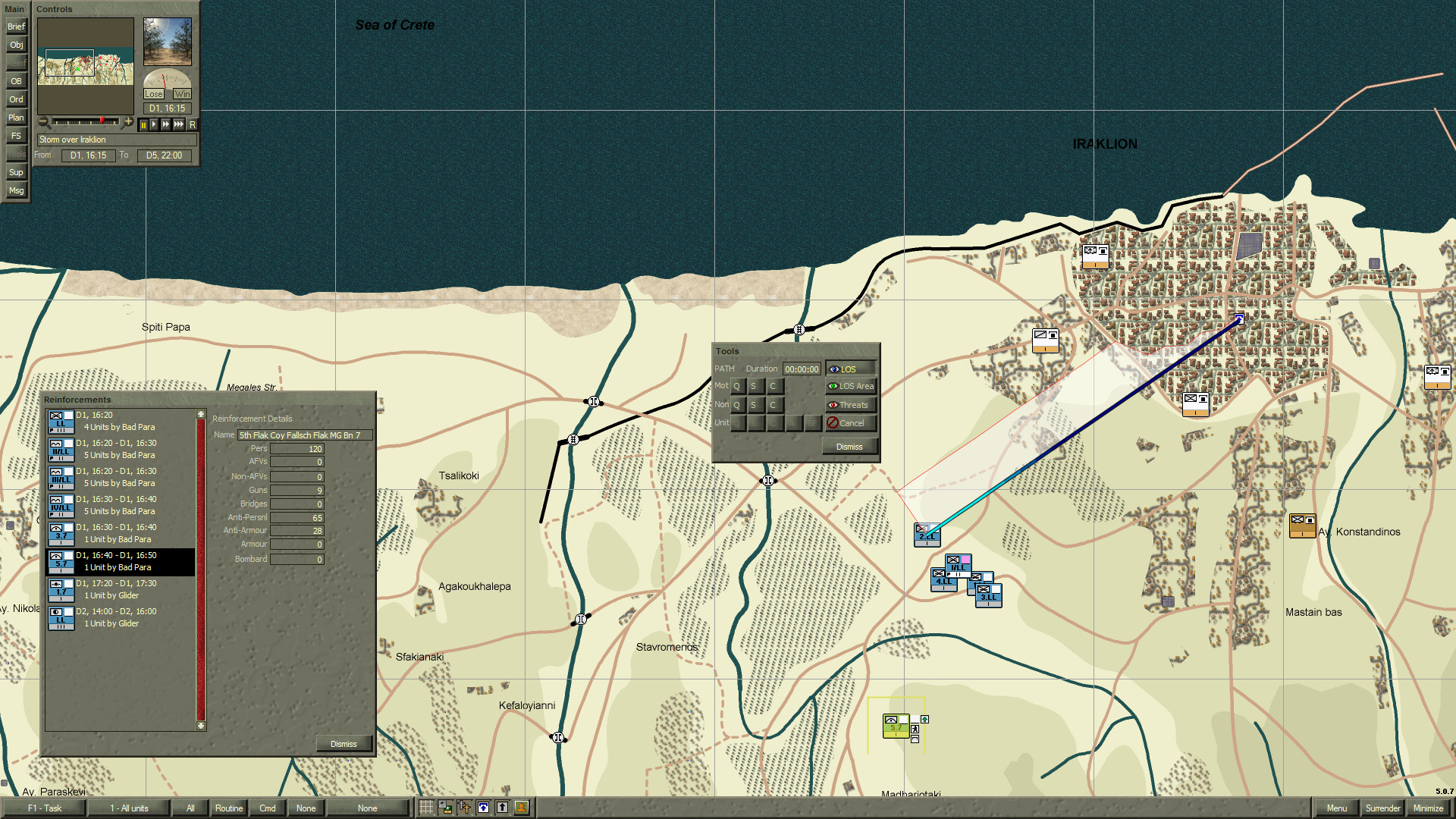Switch to the OB panel in the sidebar
Screen dimensions: 1456x819
[x=16, y=80]
